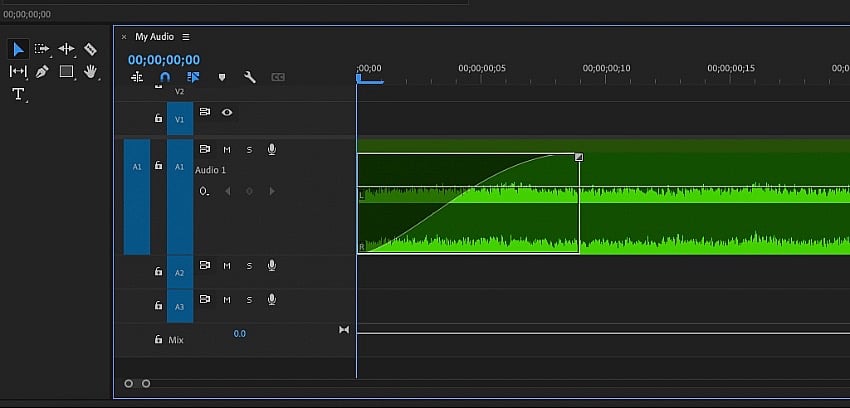The image size is (850, 408).
Task: Open A1 show keyframes menu
Action: 204,191
